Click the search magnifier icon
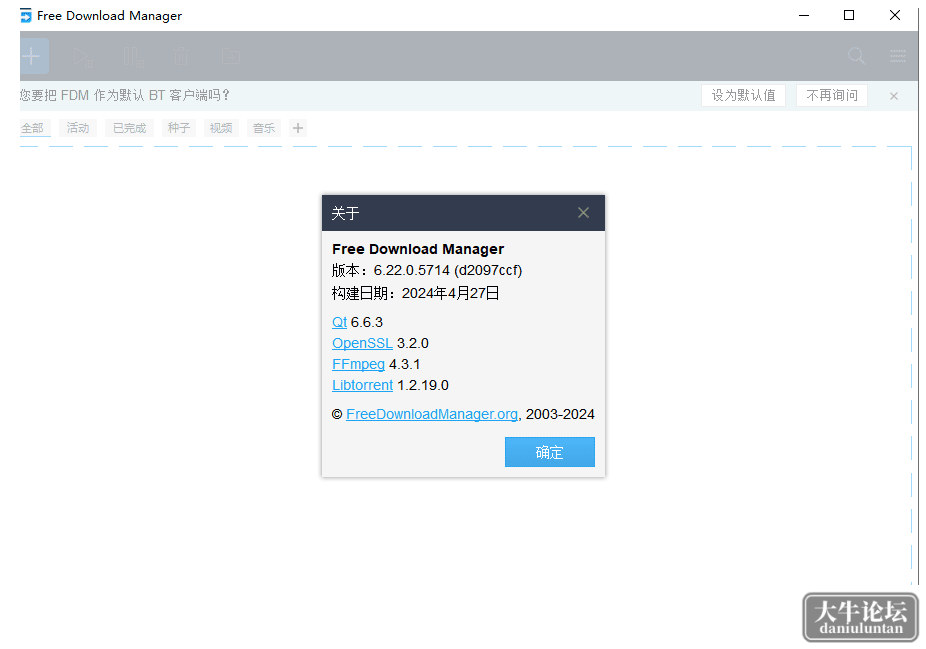Screen dimensions: 926x649 click(856, 56)
